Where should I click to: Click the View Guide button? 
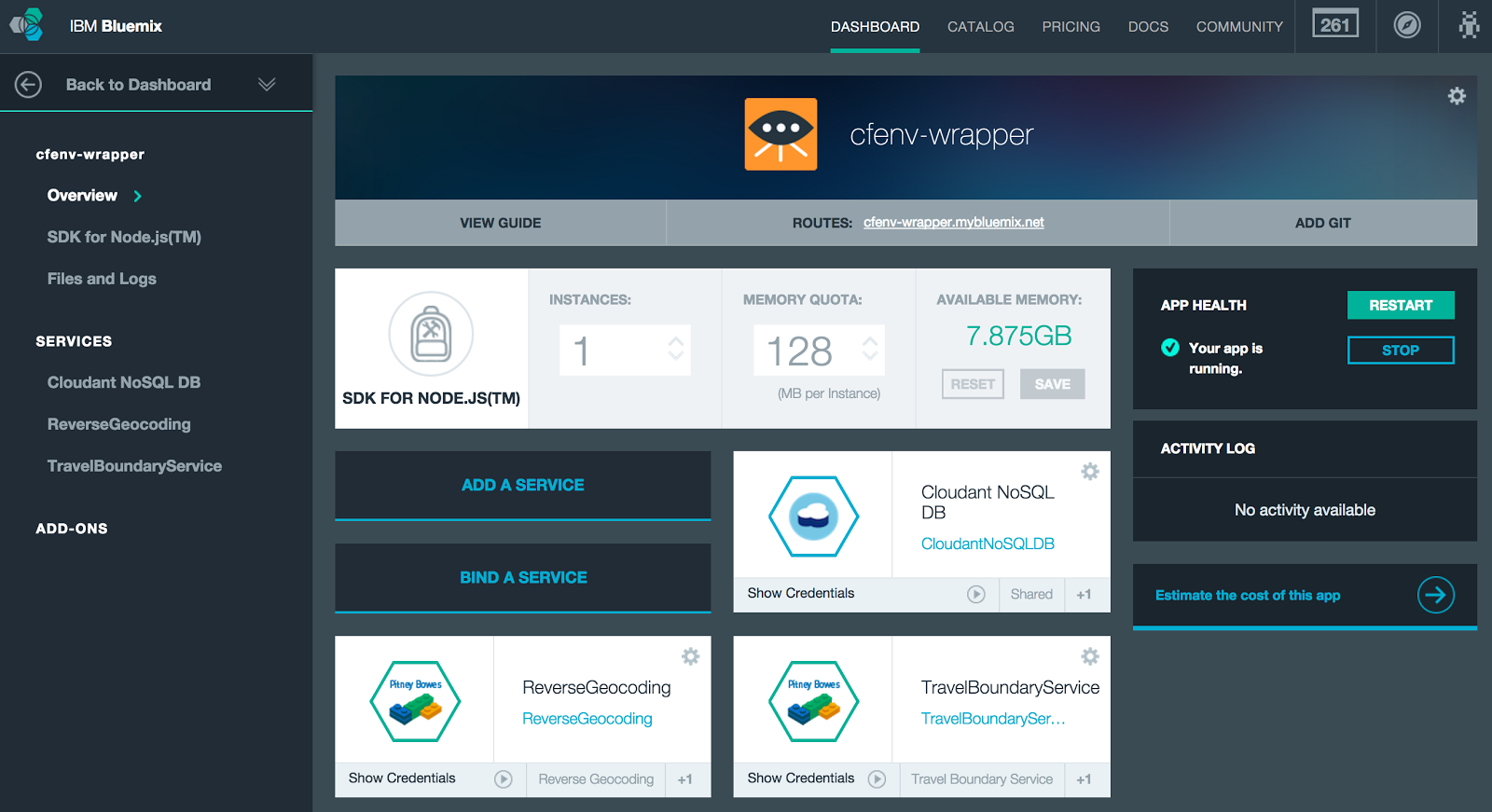click(x=501, y=223)
